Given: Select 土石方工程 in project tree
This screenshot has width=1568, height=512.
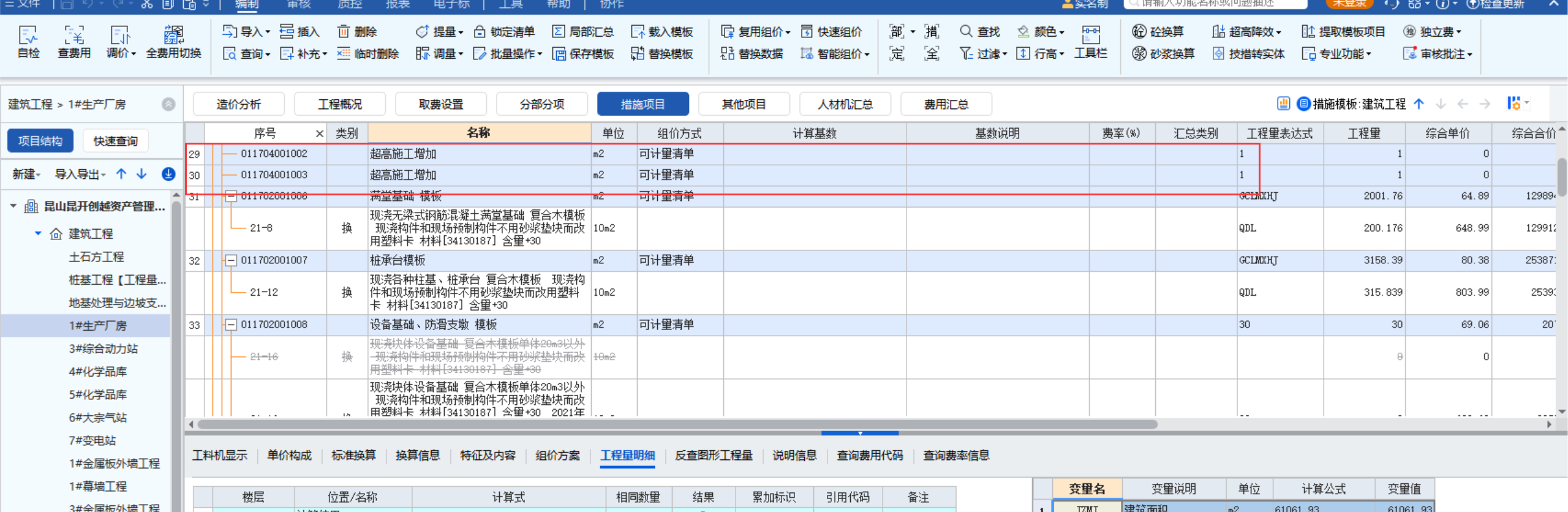Looking at the screenshot, I should 96,257.
